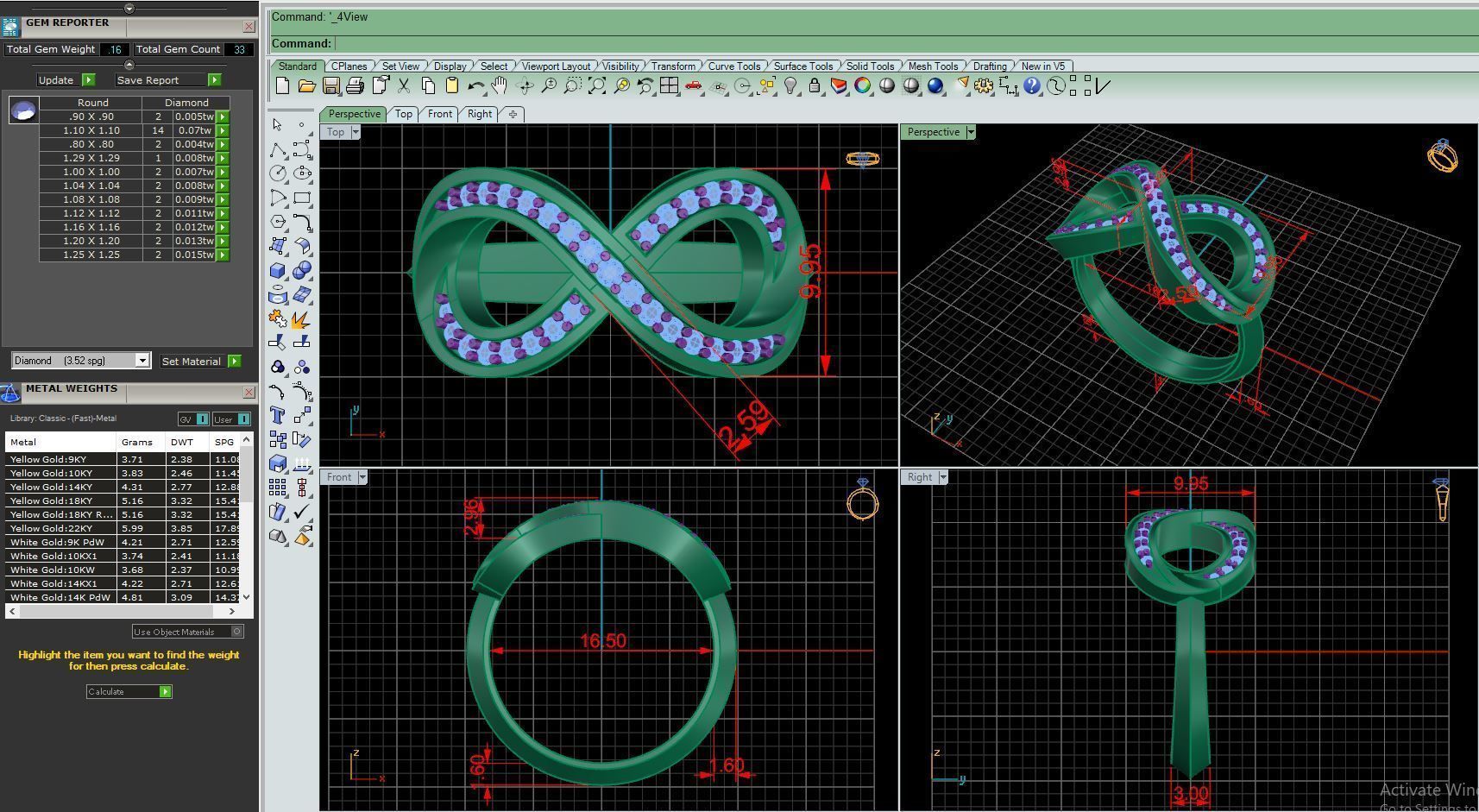Viewport: 1479px width, 812px height.
Task: Toggle the GV switch in Metal Weights
Action: (x=193, y=419)
